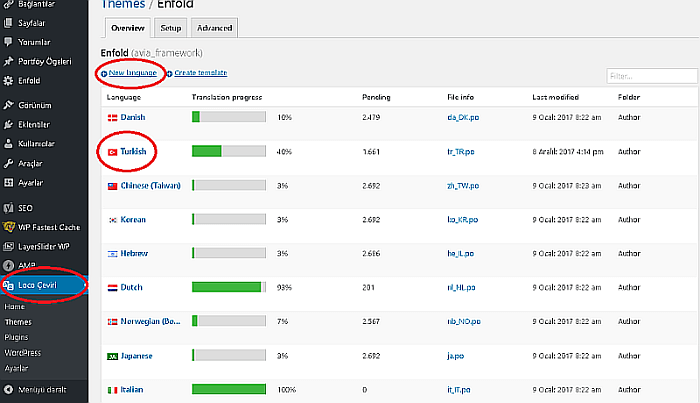The height and width of the screenshot is (403, 700).
Task: Click Dutch pending count 201
Action: pyautogui.click(x=368, y=287)
